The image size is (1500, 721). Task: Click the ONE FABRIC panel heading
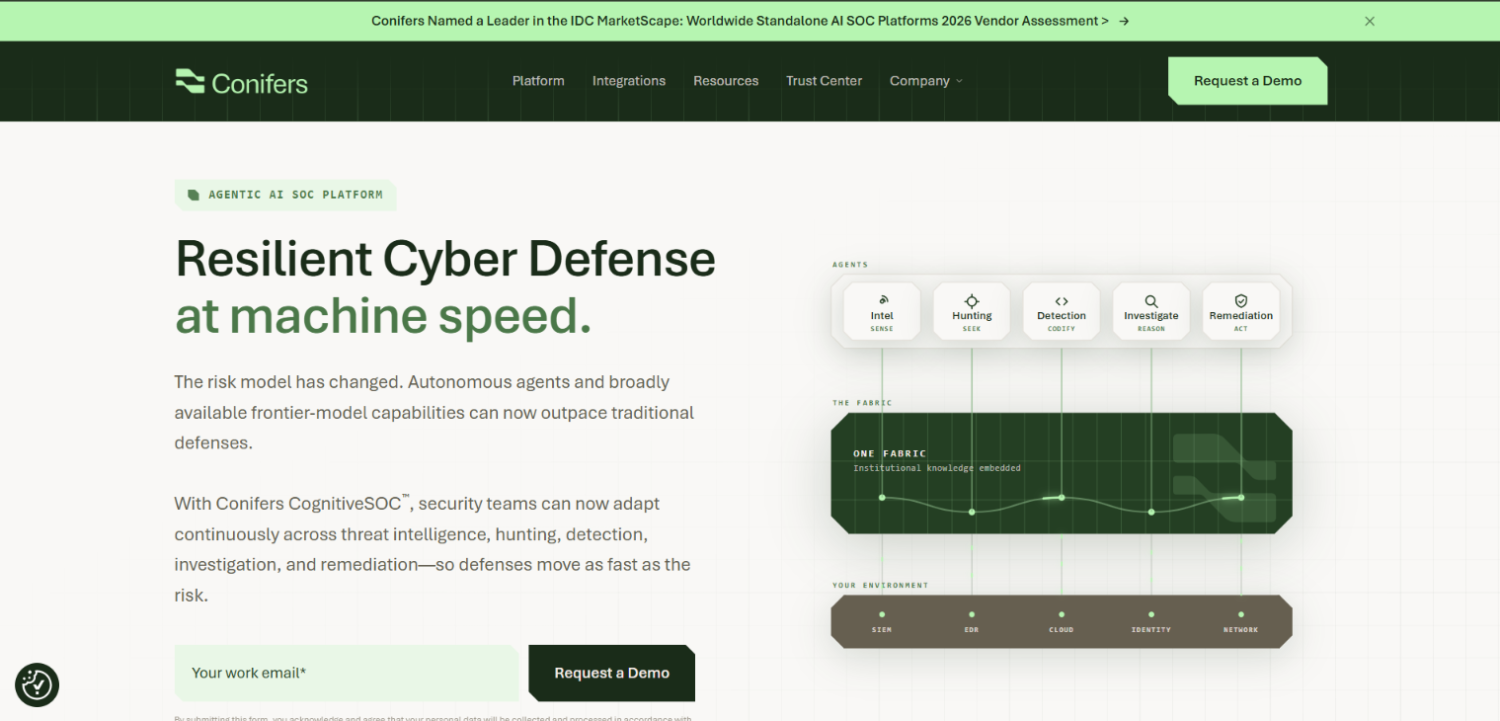coord(890,454)
